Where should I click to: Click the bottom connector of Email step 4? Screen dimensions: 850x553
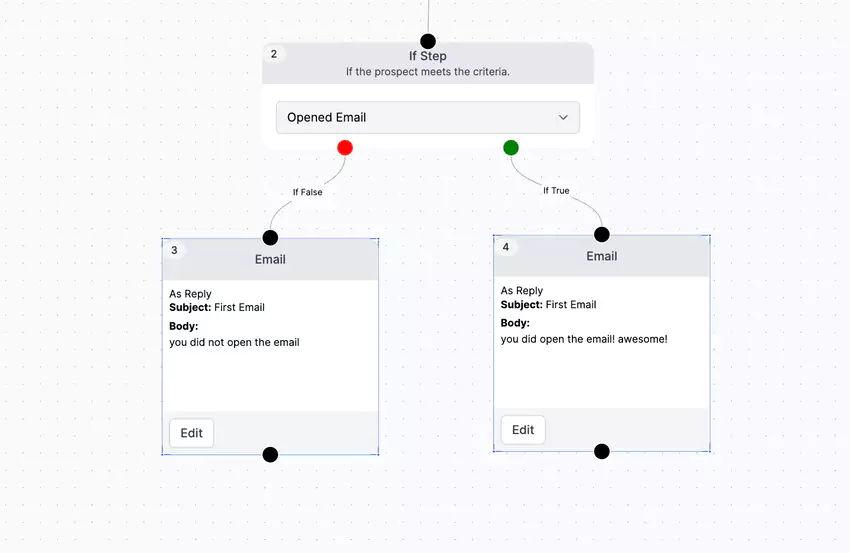pyautogui.click(x=602, y=451)
